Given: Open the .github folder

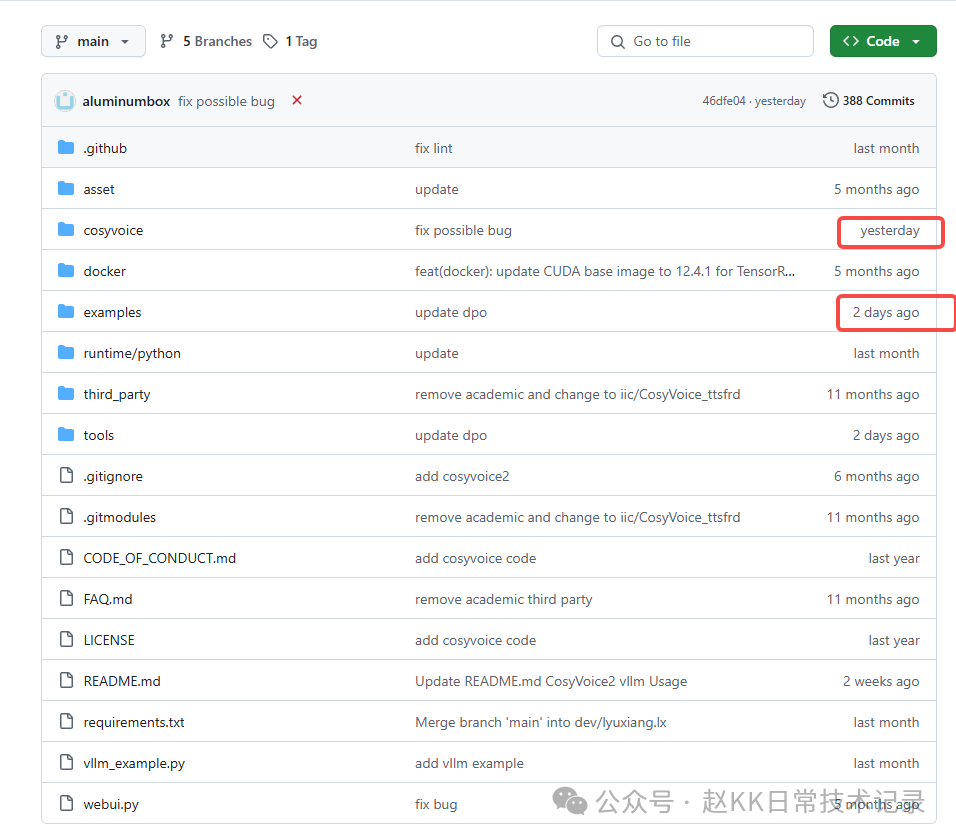Looking at the screenshot, I should coord(105,148).
